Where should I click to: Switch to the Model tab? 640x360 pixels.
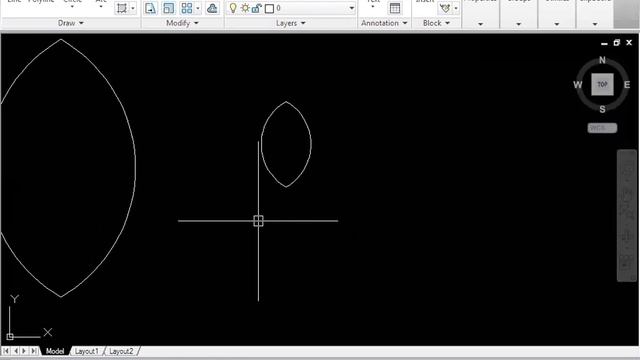coord(55,351)
